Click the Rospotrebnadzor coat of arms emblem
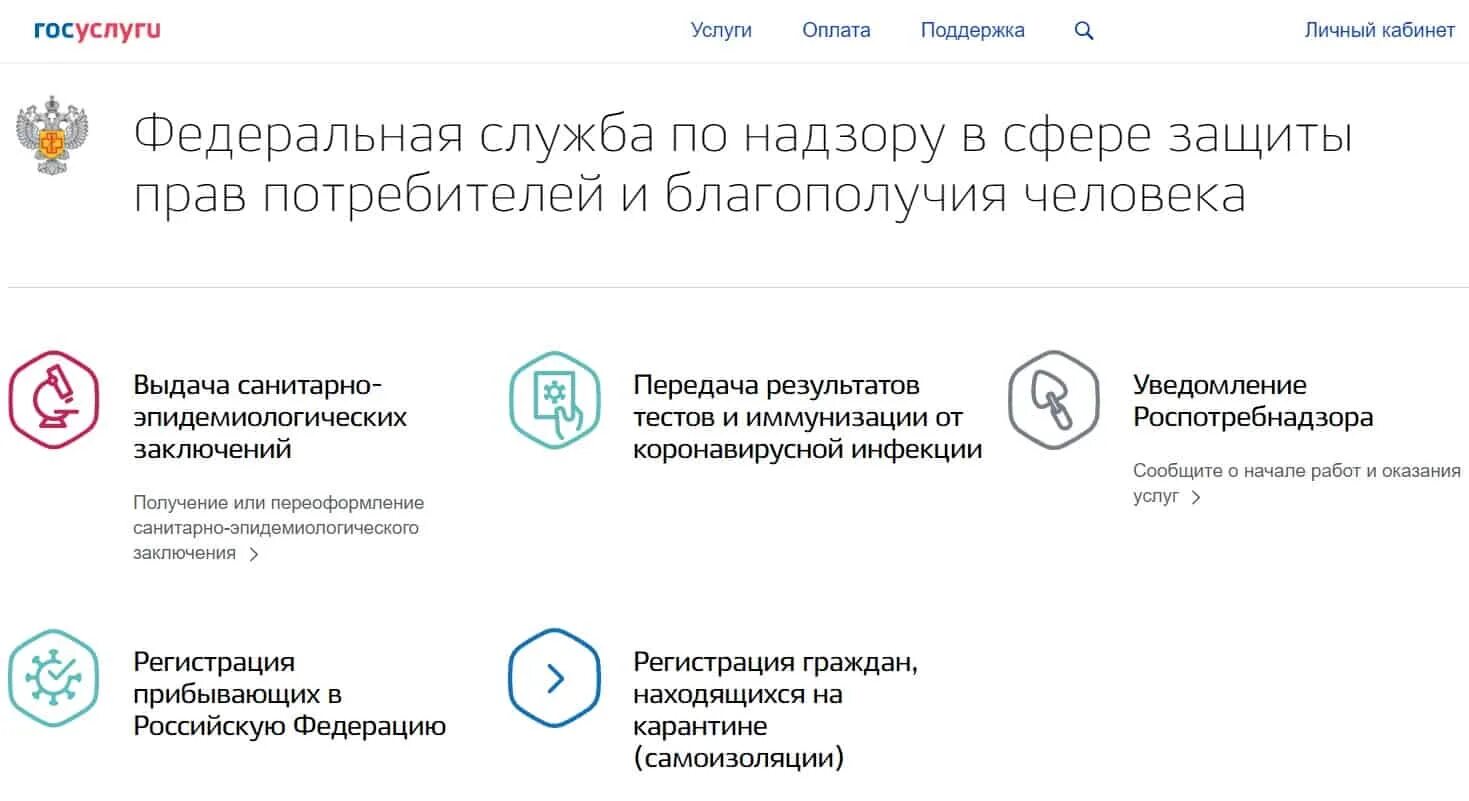 click(x=52, y=135)
